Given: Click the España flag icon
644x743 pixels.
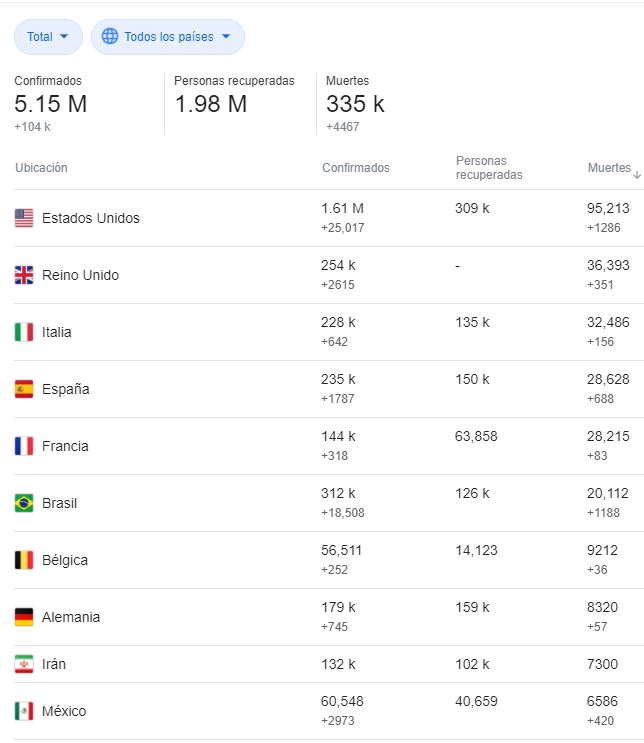Looking at the screenshot, I should pyautogui.click(x=24, y=389).
